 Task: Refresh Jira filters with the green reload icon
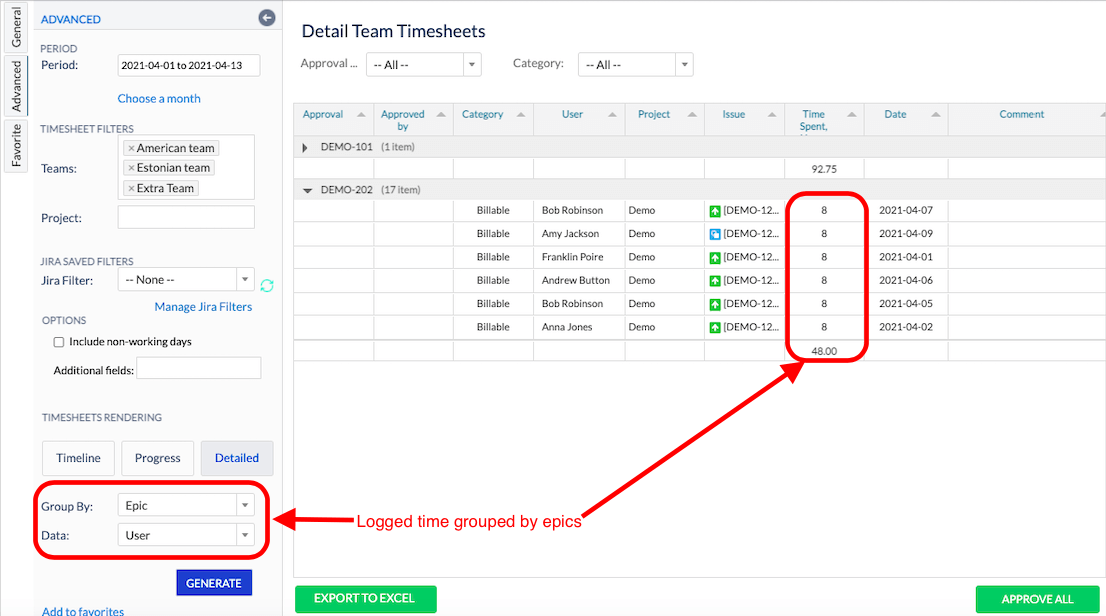tap(267, 285)
